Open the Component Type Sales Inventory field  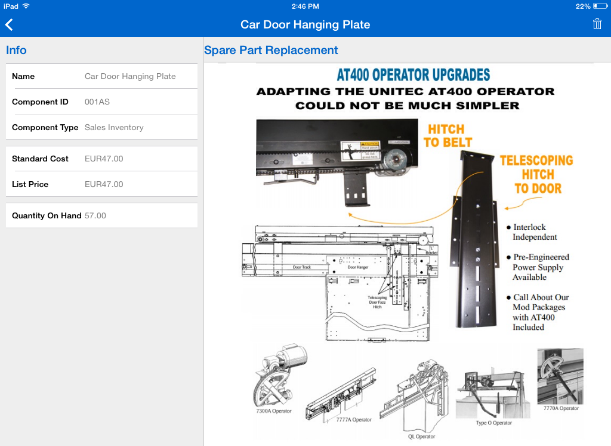114,127
